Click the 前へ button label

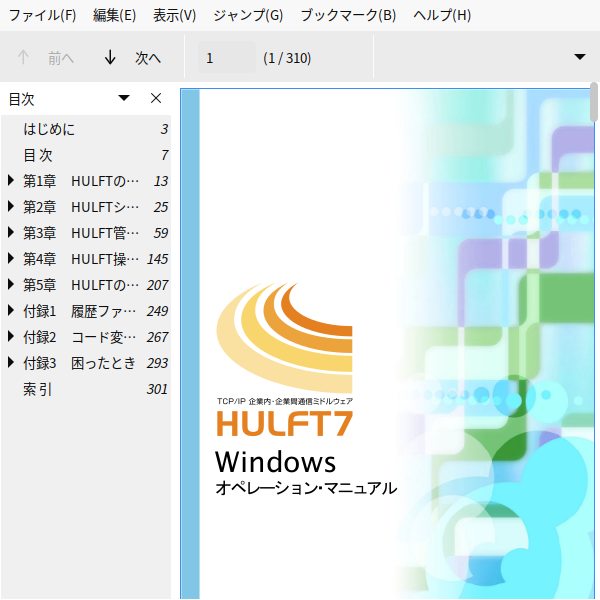click(x=61, y=58)
